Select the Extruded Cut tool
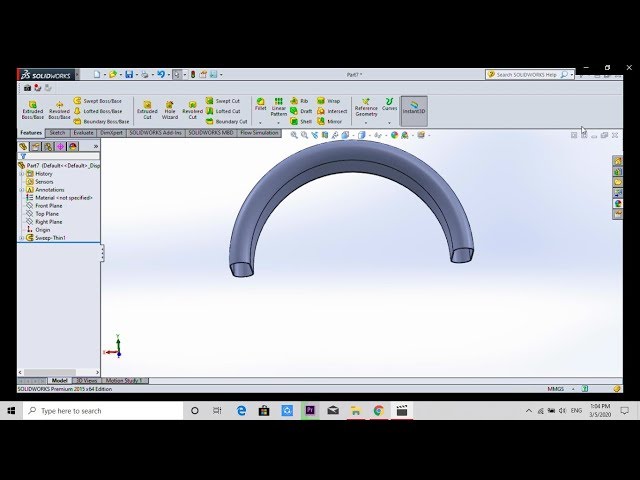 [147, 110]
